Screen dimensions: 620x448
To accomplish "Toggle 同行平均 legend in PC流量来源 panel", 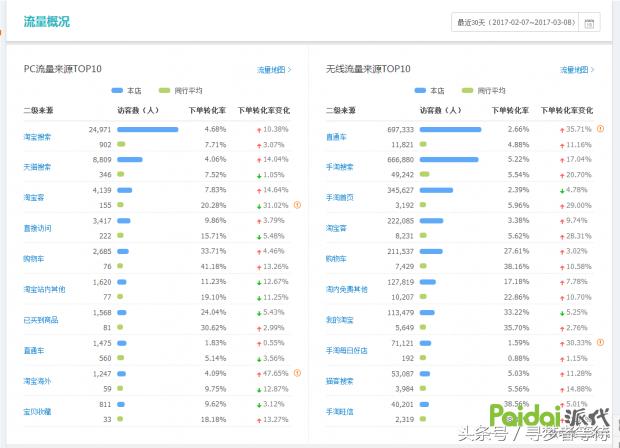I will [x=180, y=91].
